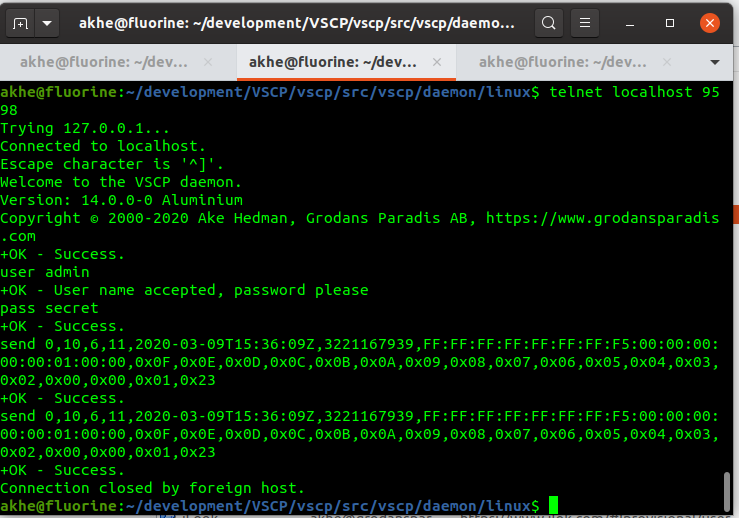739x518 pixels.
Task: Open the tab list dropdown arrow
Action: [x=715, y=62]
